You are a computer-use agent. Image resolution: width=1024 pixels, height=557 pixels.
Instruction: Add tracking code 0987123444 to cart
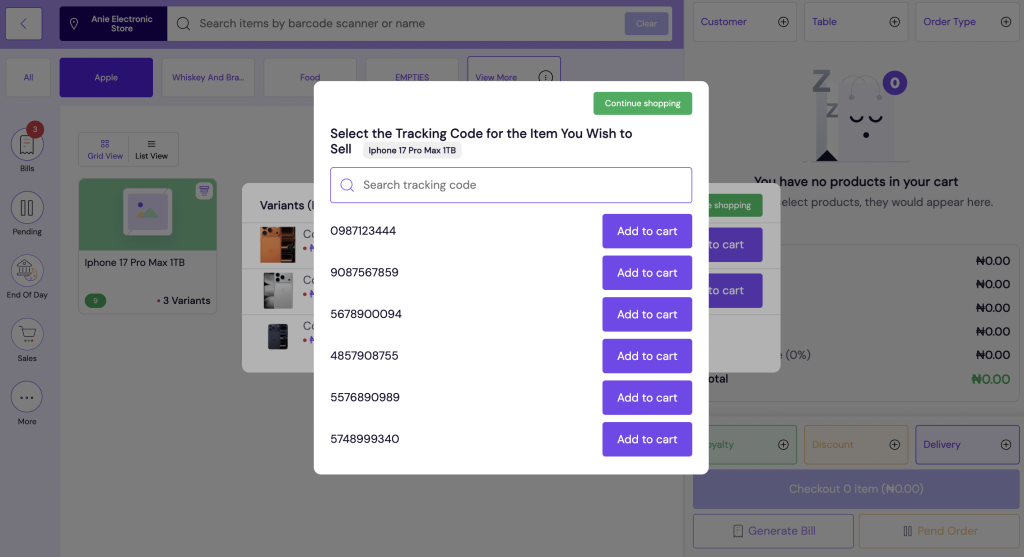tap(646, 231)
